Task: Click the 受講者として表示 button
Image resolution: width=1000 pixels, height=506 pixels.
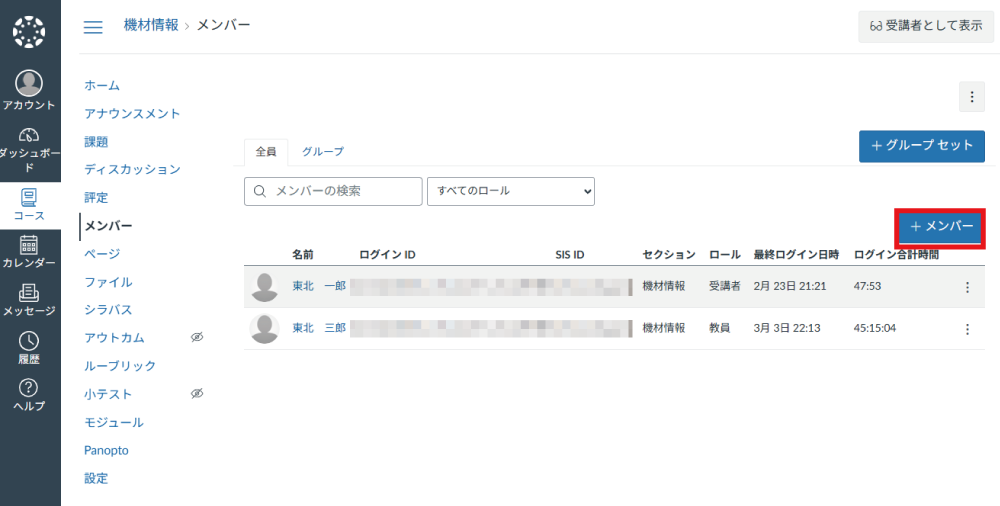Action: click(926, 26)
